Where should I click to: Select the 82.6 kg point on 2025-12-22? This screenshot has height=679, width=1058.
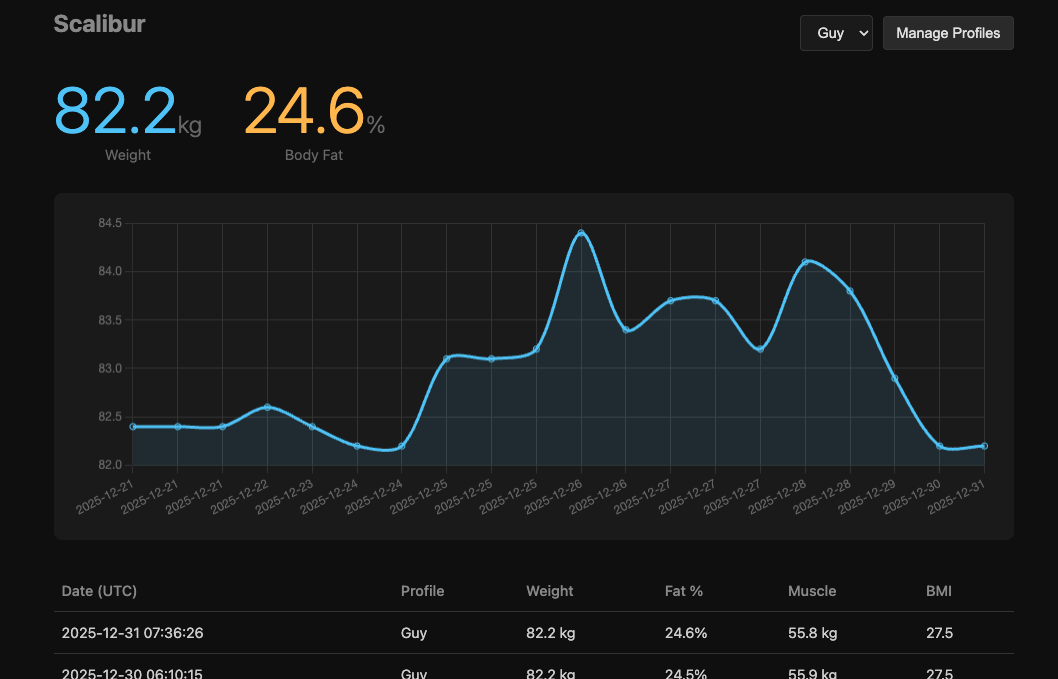click(x=267, y=407)
